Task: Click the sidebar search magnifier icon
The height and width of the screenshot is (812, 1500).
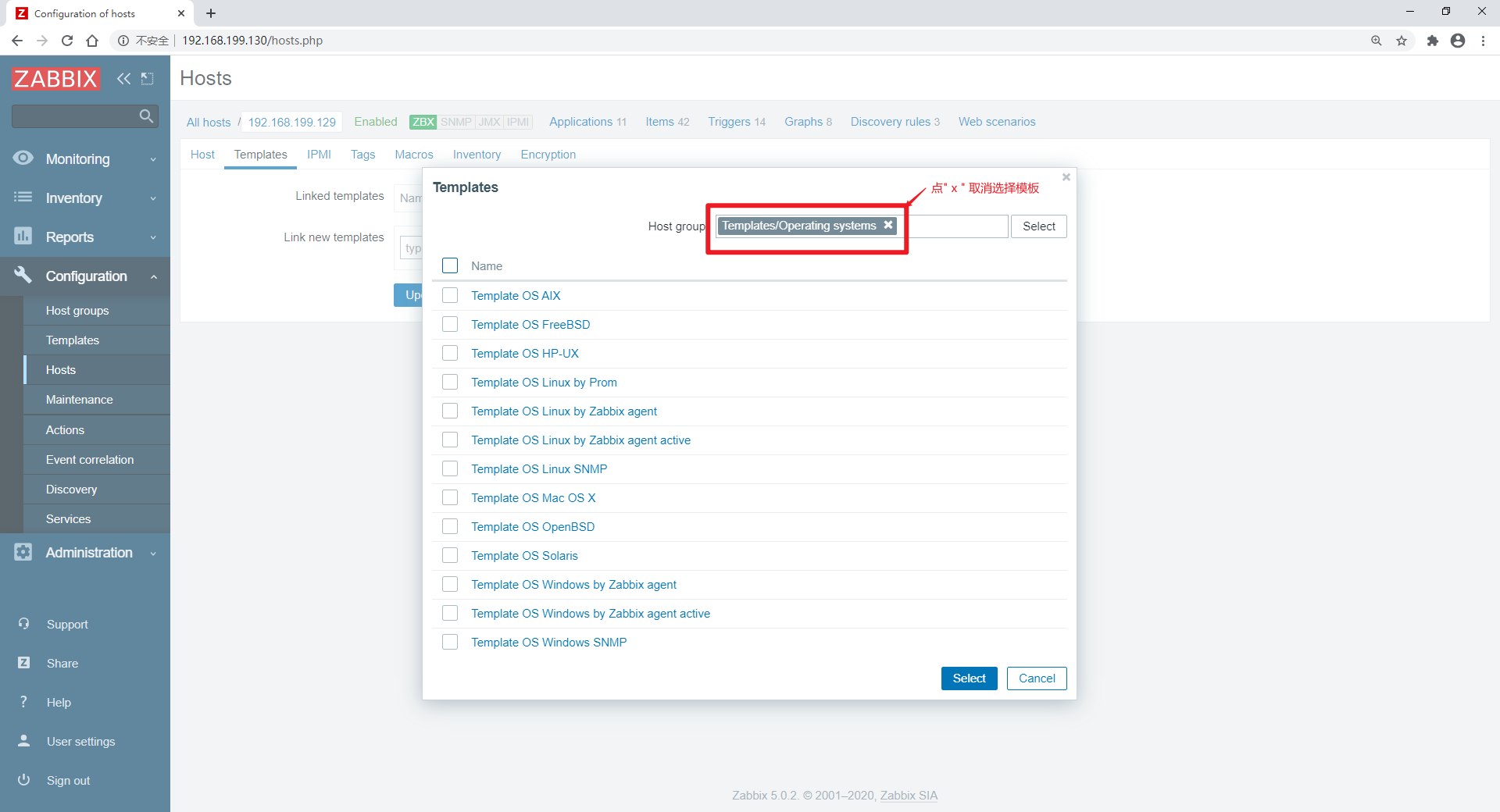Action: [146, 116]
